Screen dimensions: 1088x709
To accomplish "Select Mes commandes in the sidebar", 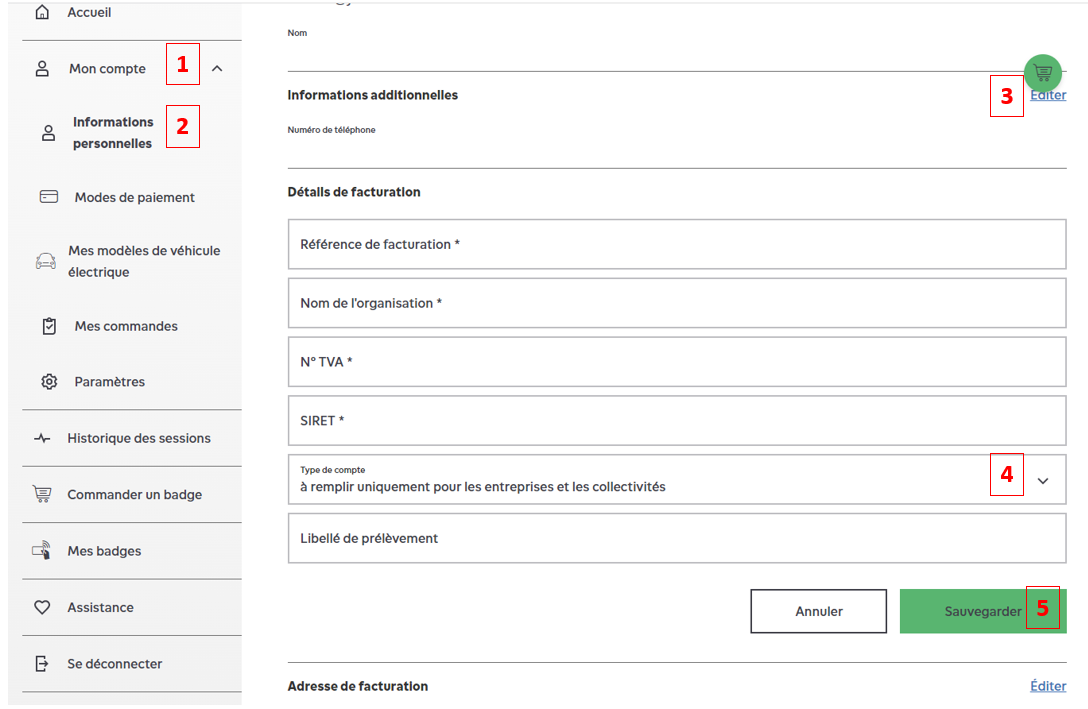I will pos(126,326).
